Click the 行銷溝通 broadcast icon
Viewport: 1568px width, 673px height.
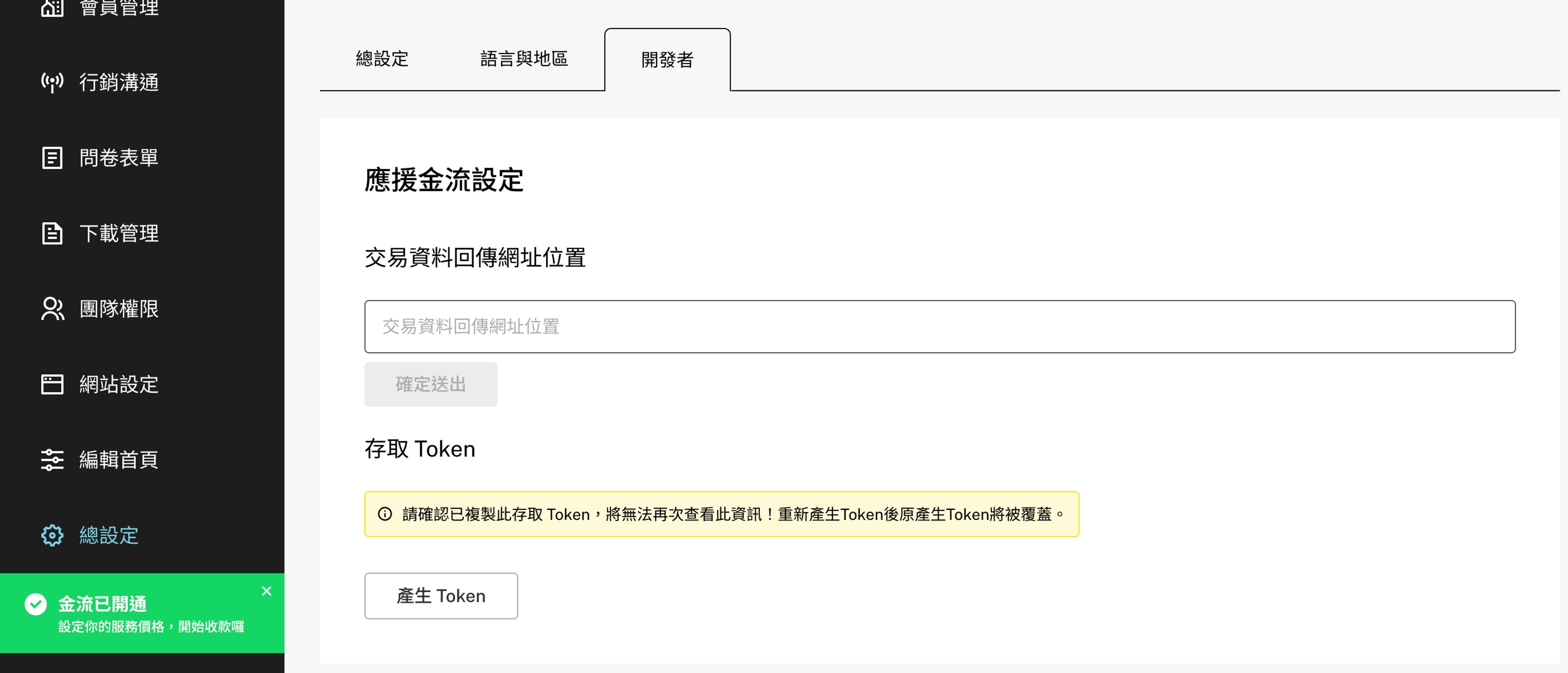pyautogui.click(x=52, y=82)
